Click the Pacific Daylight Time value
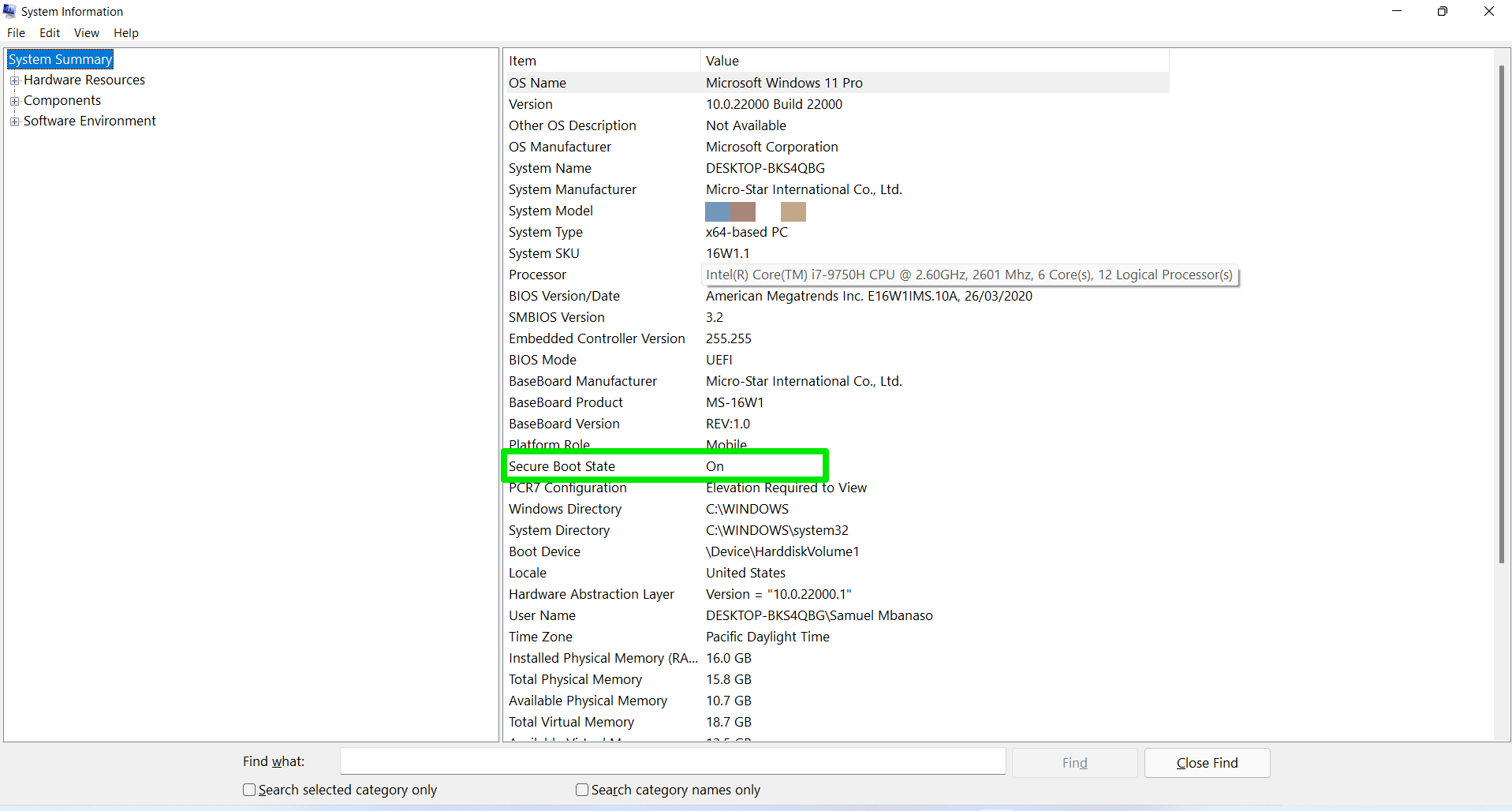Viewport: 1512px width, 811px height. pos(767,637)
